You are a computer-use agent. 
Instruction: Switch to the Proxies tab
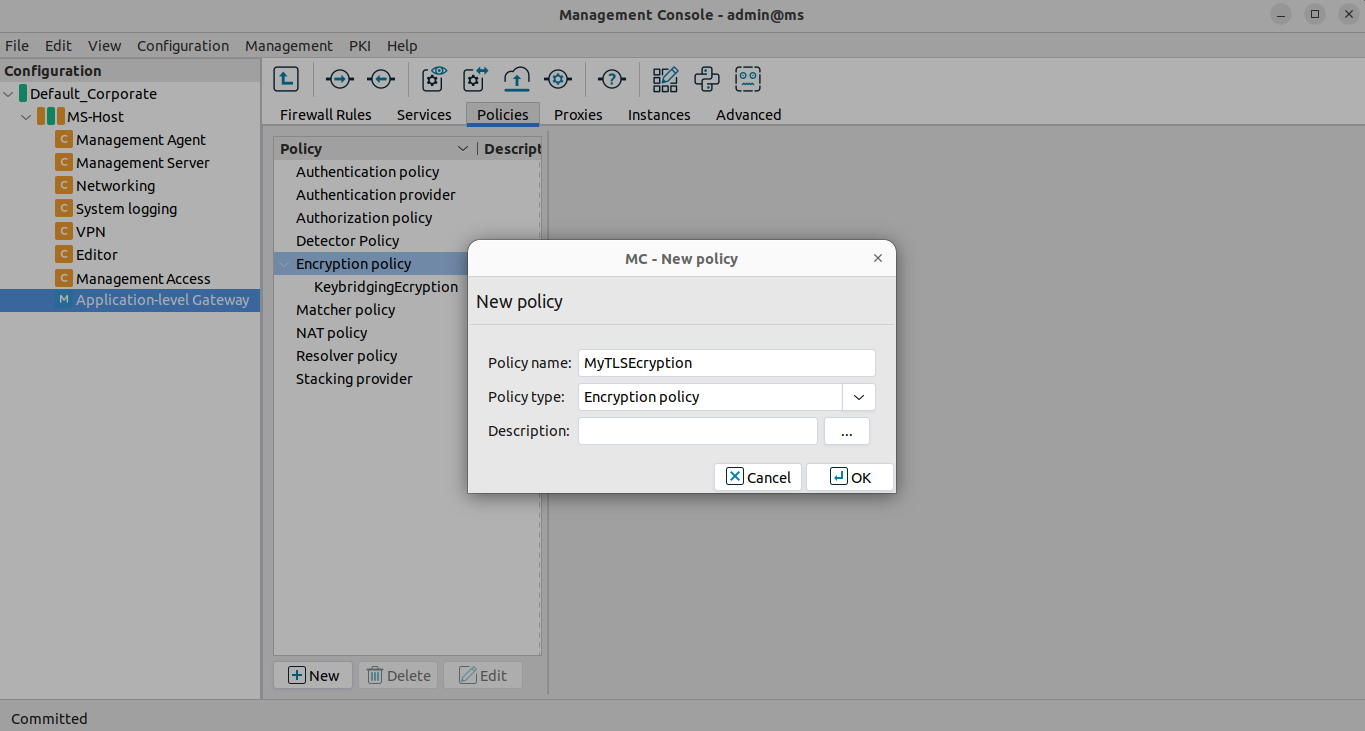[x=578, y=114]
